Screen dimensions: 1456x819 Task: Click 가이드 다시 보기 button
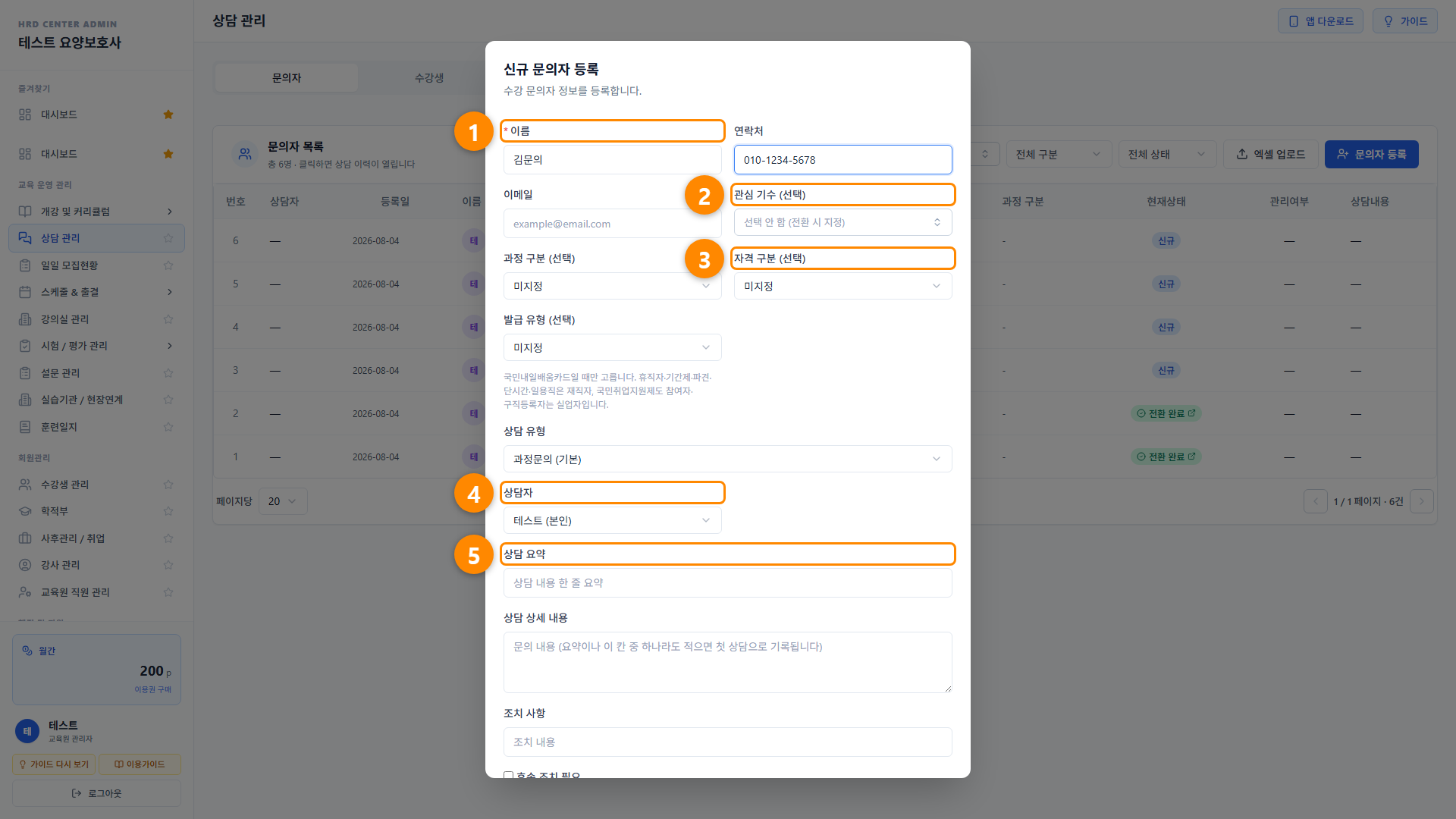54,764
